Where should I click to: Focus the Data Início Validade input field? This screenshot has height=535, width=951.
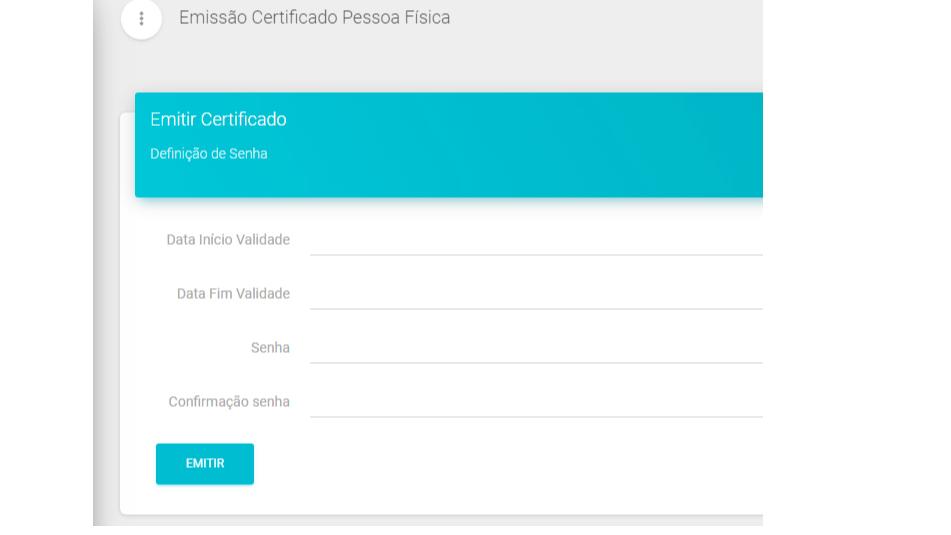(x=535, y=240)
